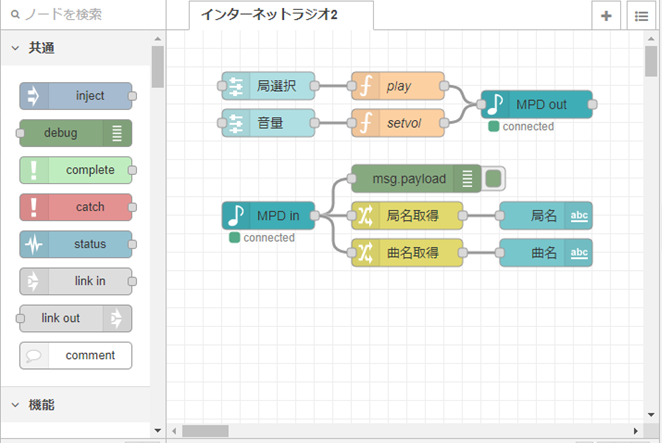Click the link out palette node
The height and width of the screenshot is (443, 662).
pyautogui.click(x=76, y=318)
